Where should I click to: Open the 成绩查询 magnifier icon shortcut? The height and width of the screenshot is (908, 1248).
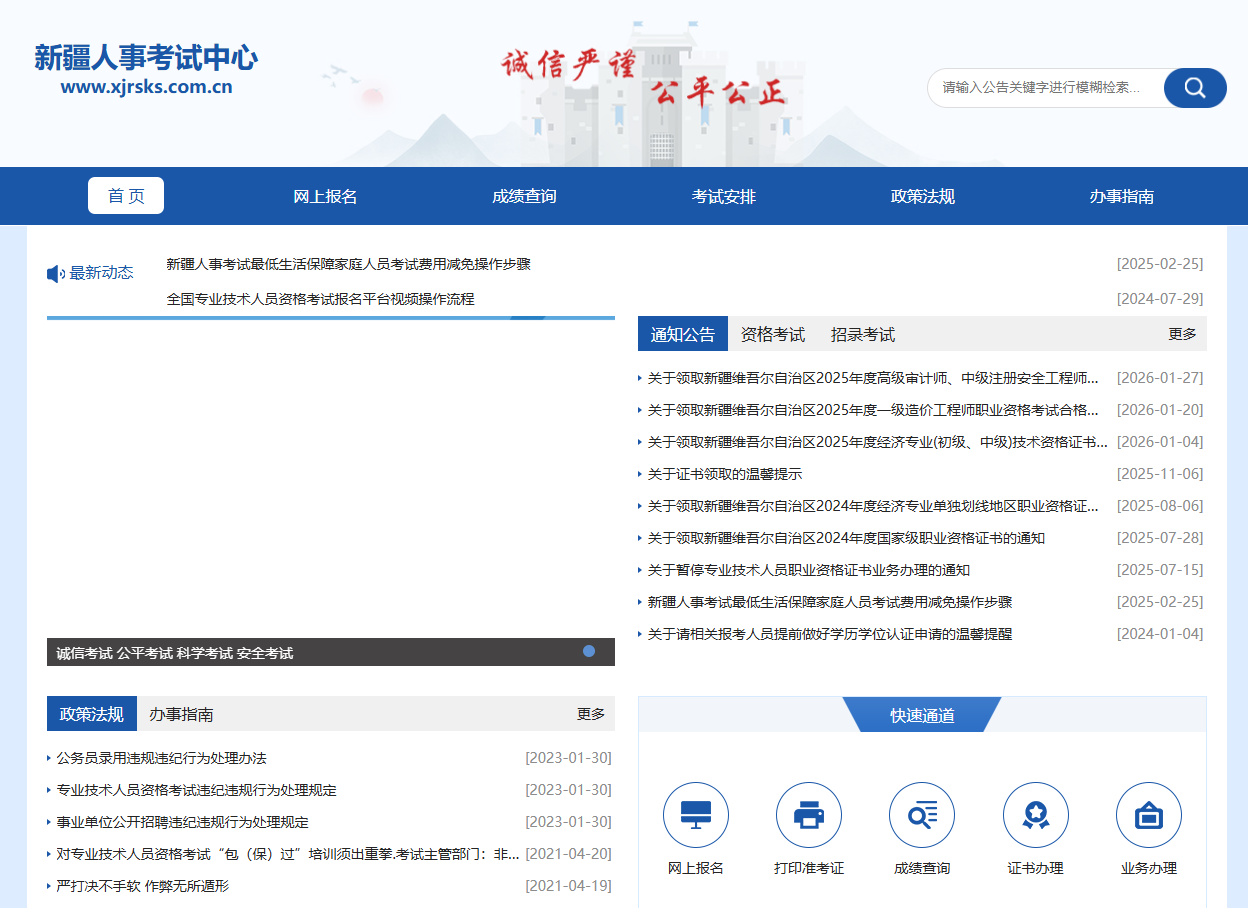(x=921, y=815)
